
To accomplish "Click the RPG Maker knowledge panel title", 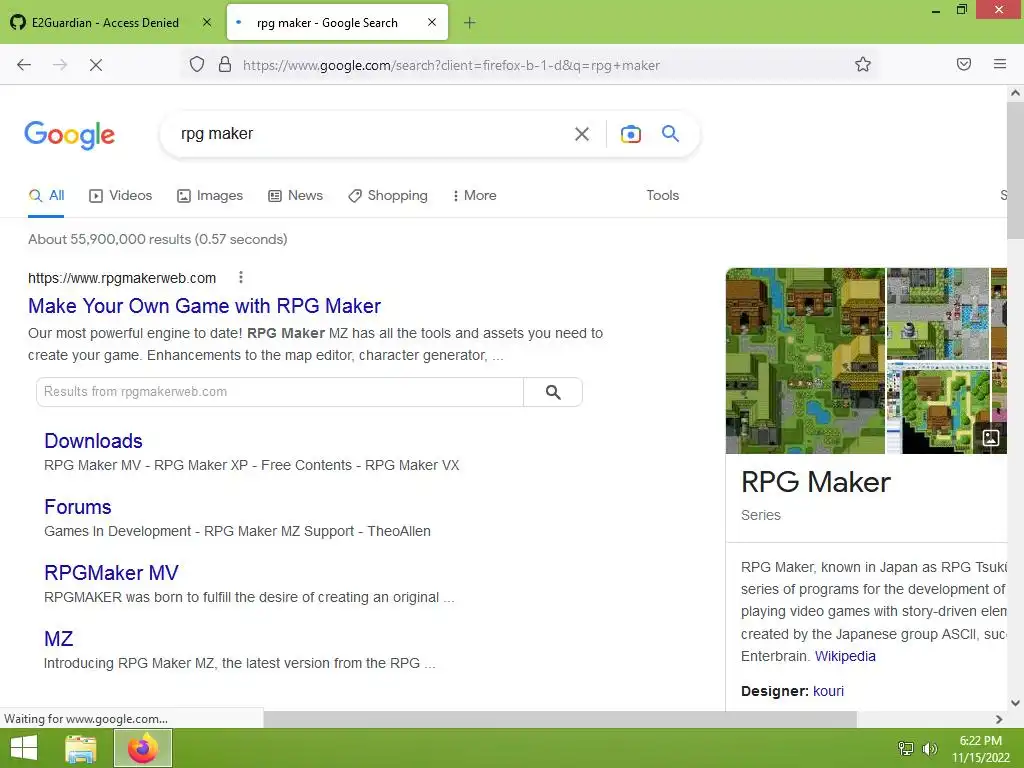I will (816, 482).
